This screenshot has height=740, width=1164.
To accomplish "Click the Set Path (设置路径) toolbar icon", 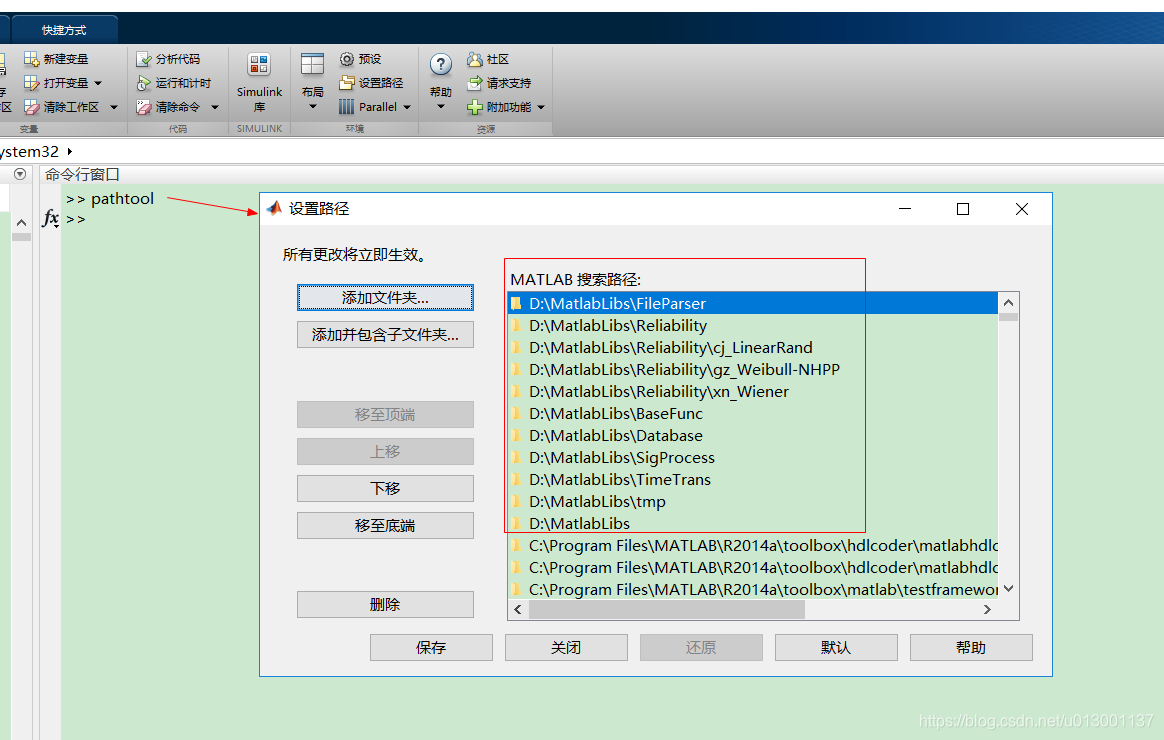I will coord(347,83).
